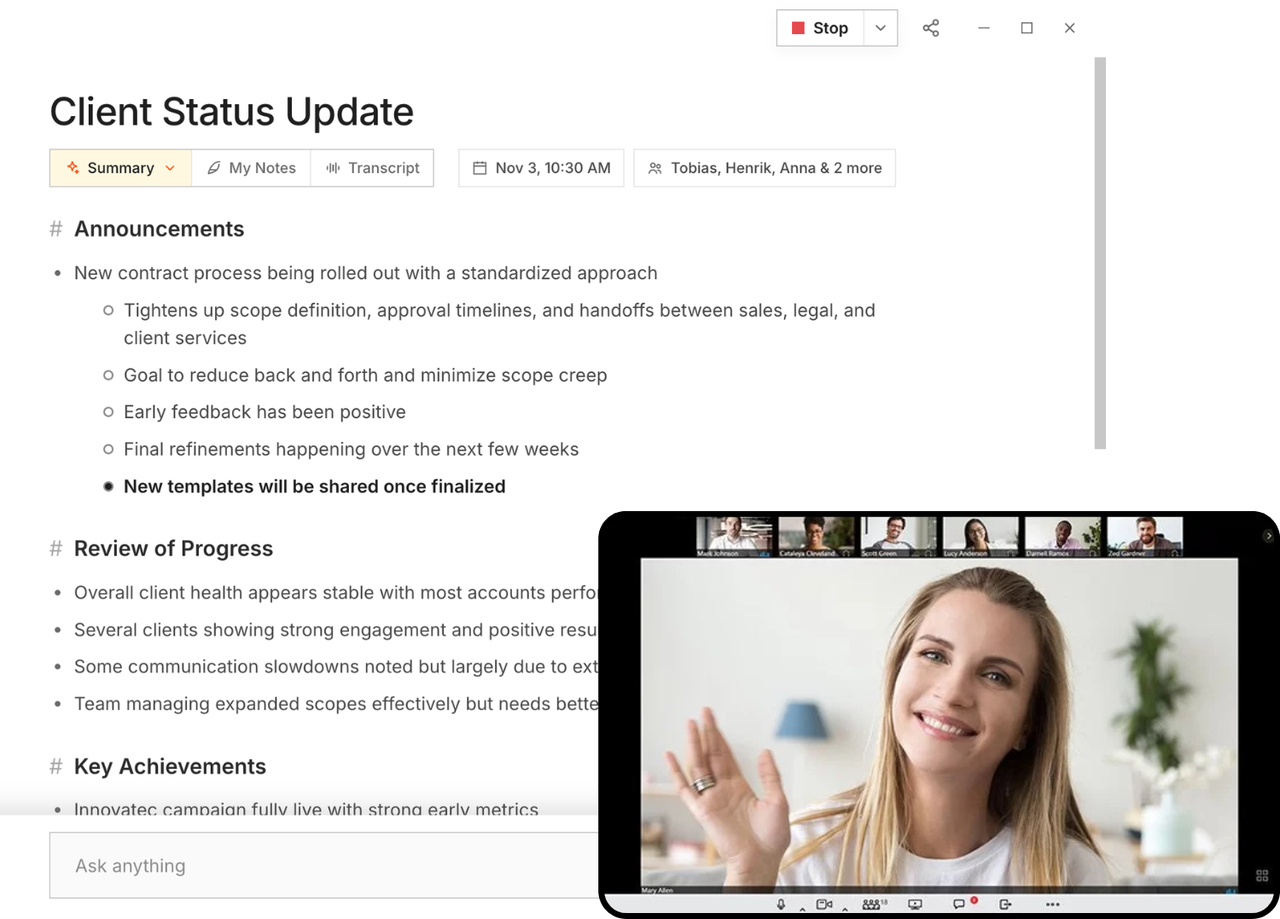Click the Key Achievements heading
Image resolution: width=1280 pixels, height=919 pixels.
click(x=170, y=767)
